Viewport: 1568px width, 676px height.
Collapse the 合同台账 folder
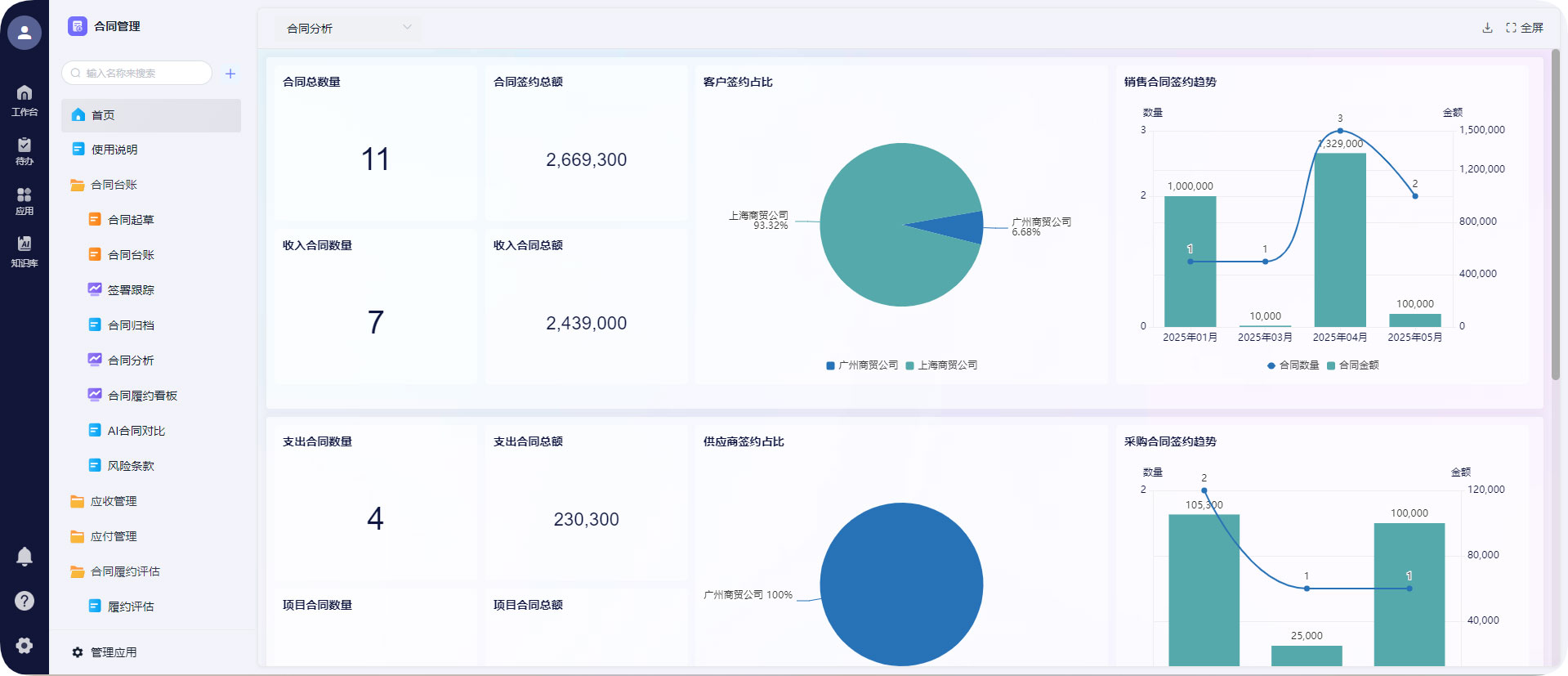click(x=114, y=185)
